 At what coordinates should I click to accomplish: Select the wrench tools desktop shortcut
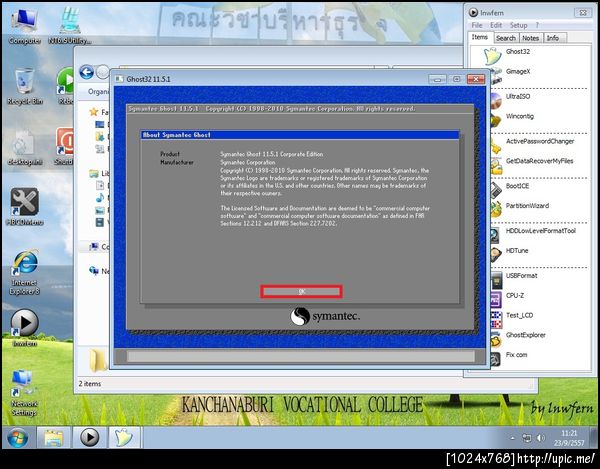[24, 207]
